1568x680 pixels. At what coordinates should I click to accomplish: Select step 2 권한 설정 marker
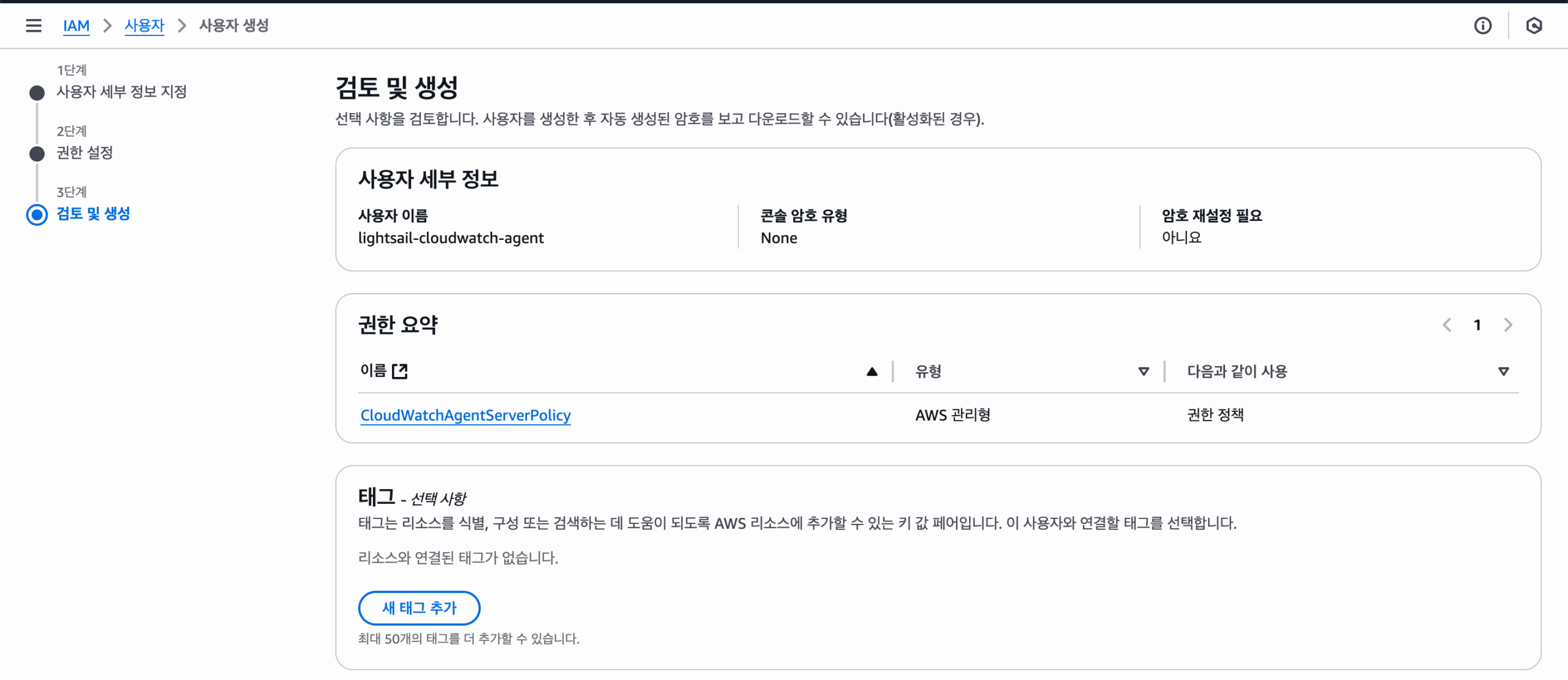(37, 154)
